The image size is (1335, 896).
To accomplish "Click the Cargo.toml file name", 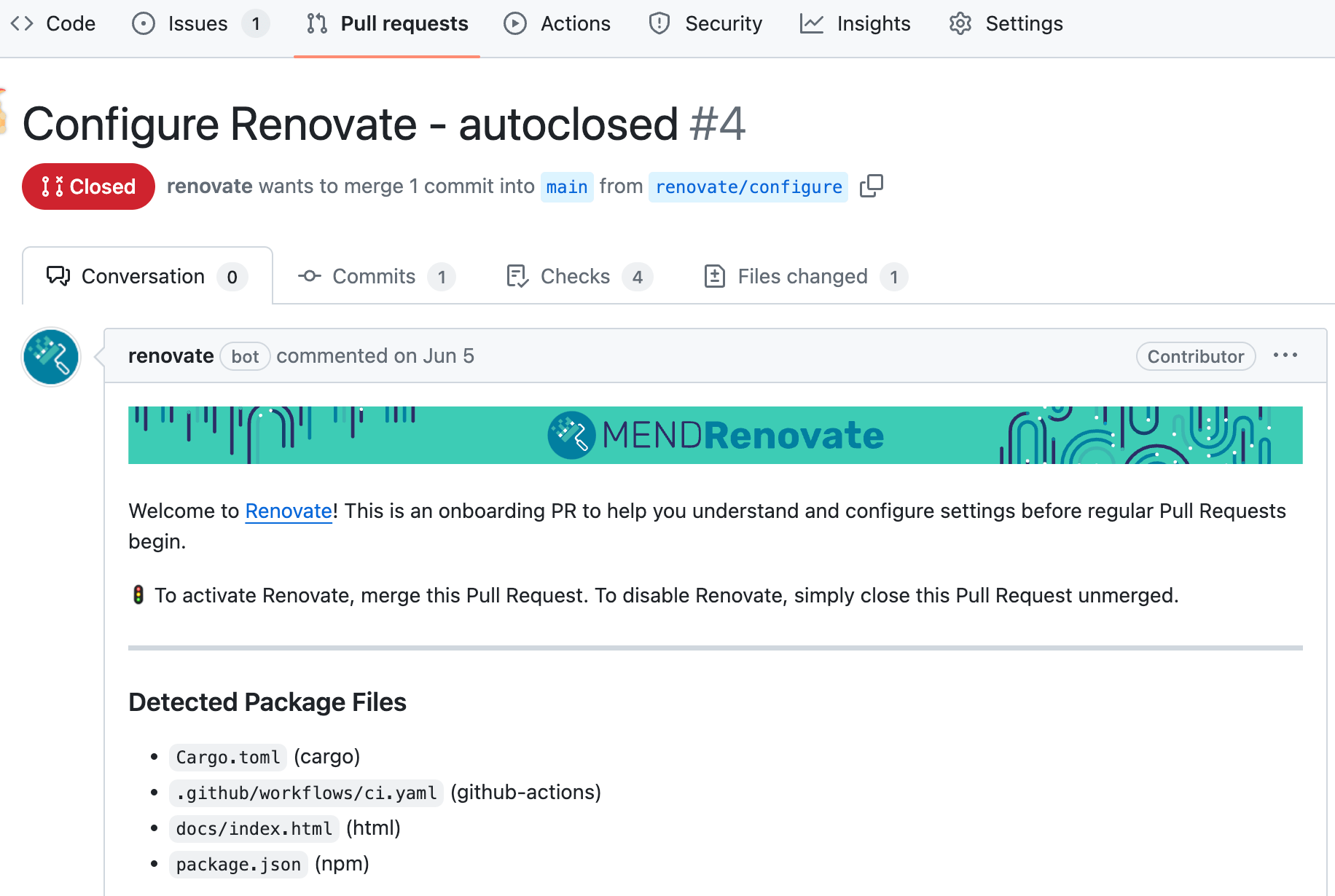I will (x=228, y=757).
